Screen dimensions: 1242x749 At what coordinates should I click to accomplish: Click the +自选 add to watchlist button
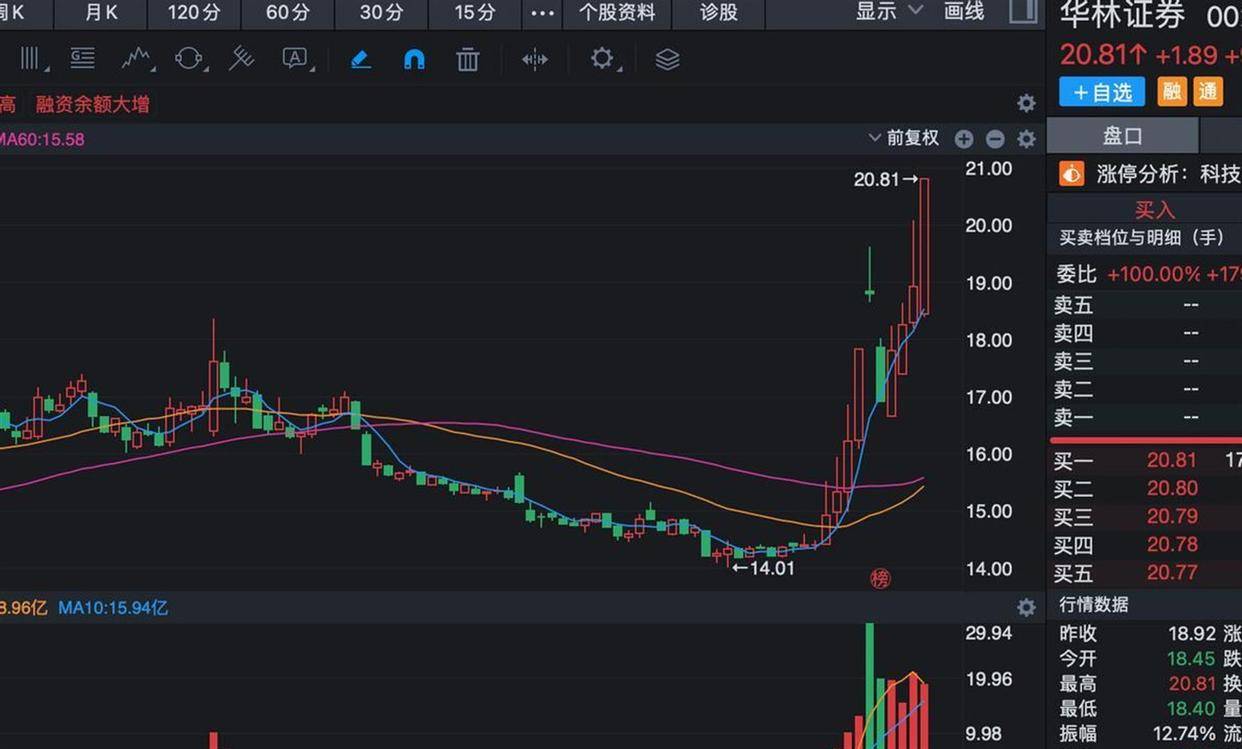tap(1102, 92)
